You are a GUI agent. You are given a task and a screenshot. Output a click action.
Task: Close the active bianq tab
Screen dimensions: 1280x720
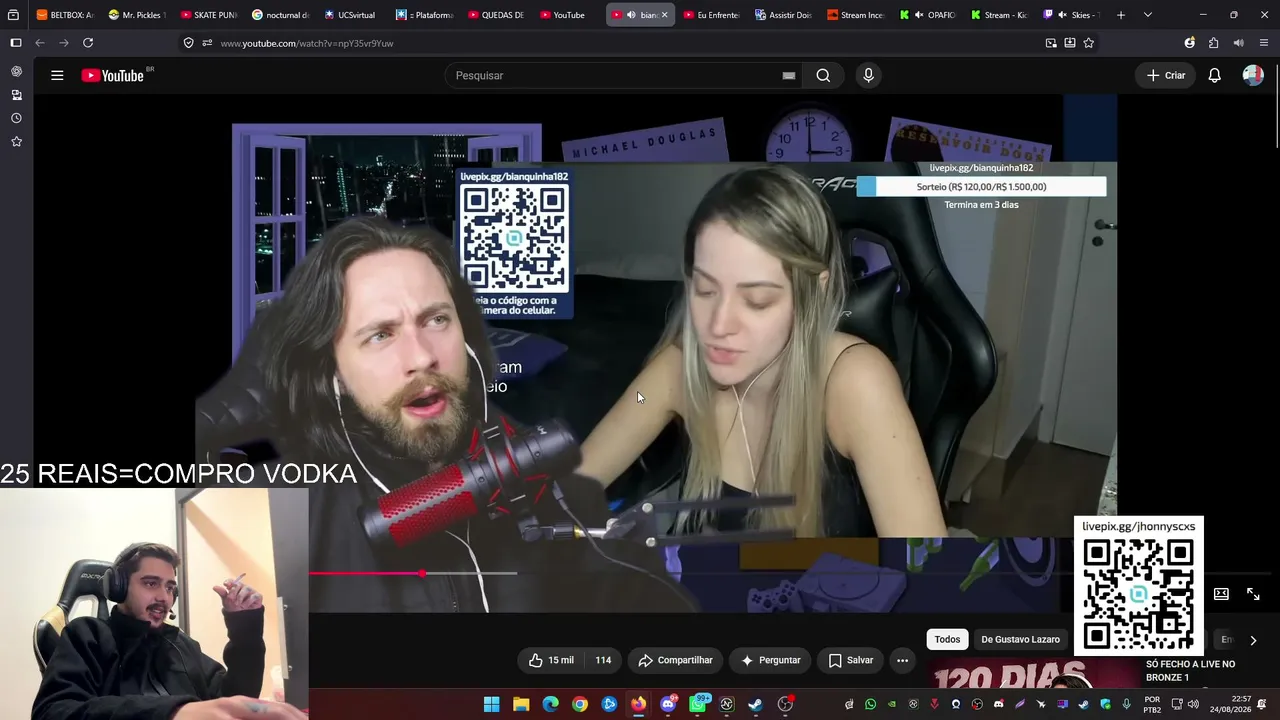[x=664, y=15]
